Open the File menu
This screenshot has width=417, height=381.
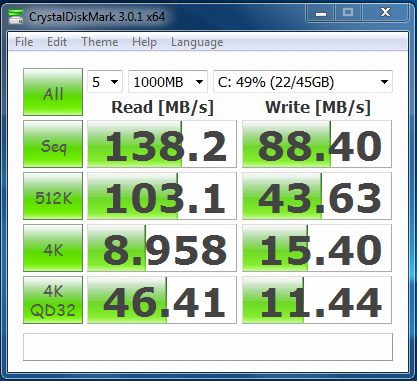point(24,42)
